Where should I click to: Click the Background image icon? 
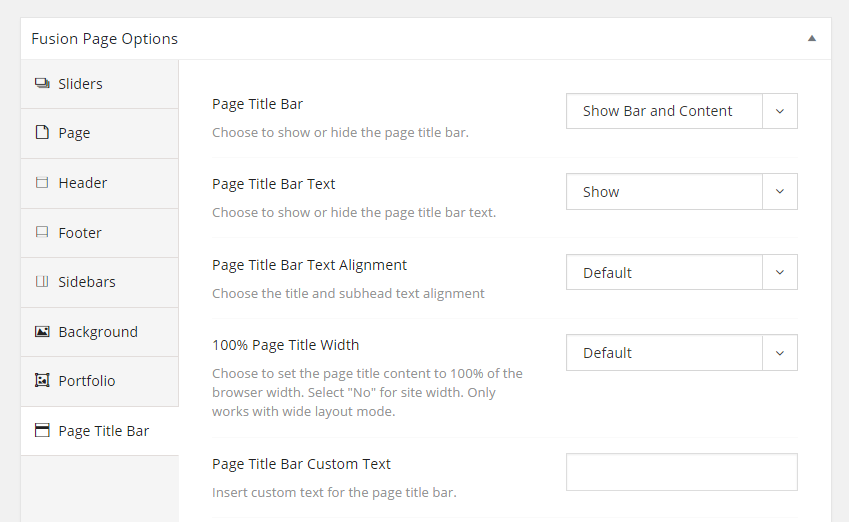42,331
